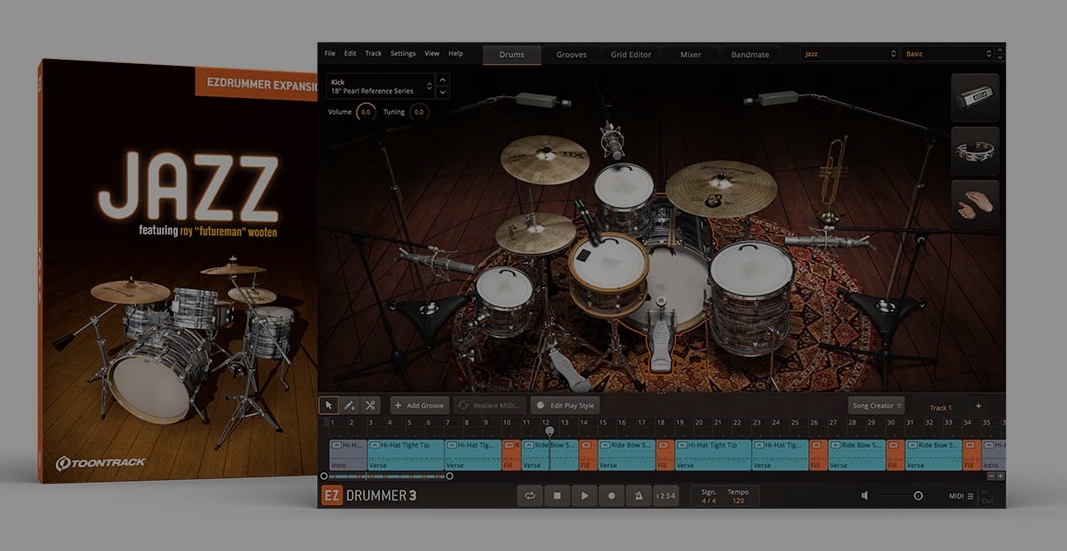The height and width of the screenshot is (551, 1067).
Task: Click the speaker volume icon
Action: pyautogui.click(x=865, y=496)
